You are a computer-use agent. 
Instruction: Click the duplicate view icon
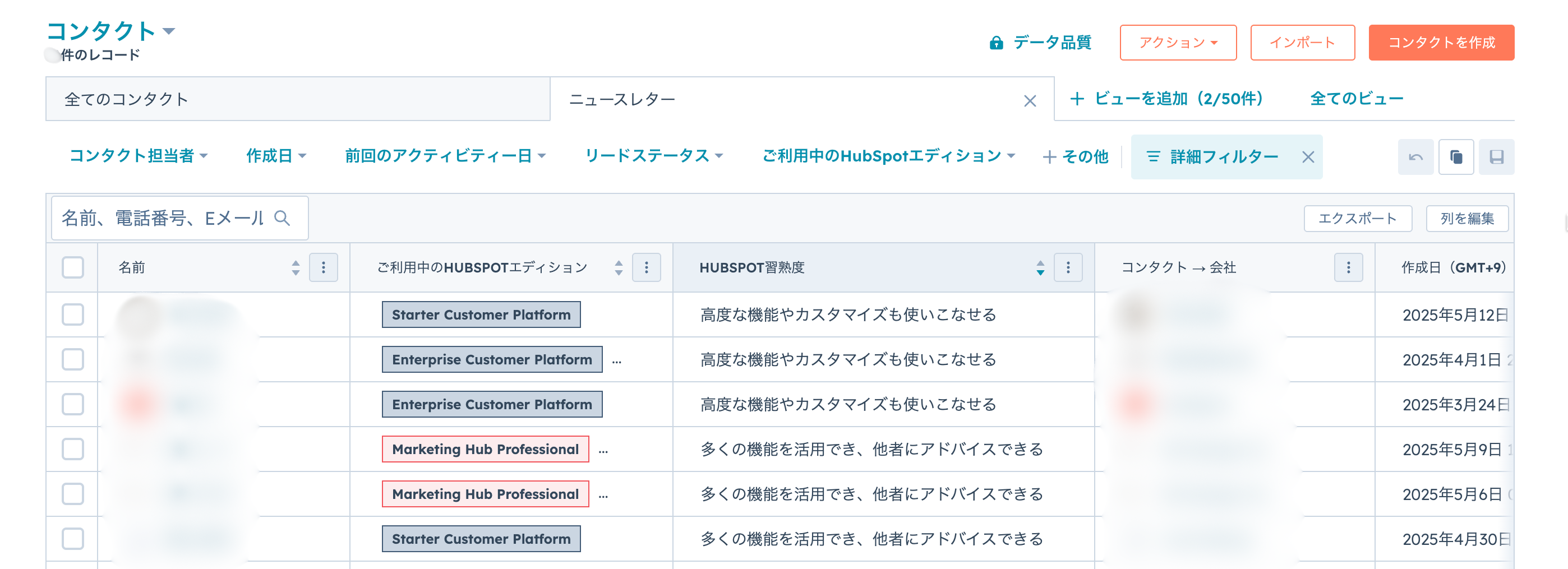point(1456,156)
